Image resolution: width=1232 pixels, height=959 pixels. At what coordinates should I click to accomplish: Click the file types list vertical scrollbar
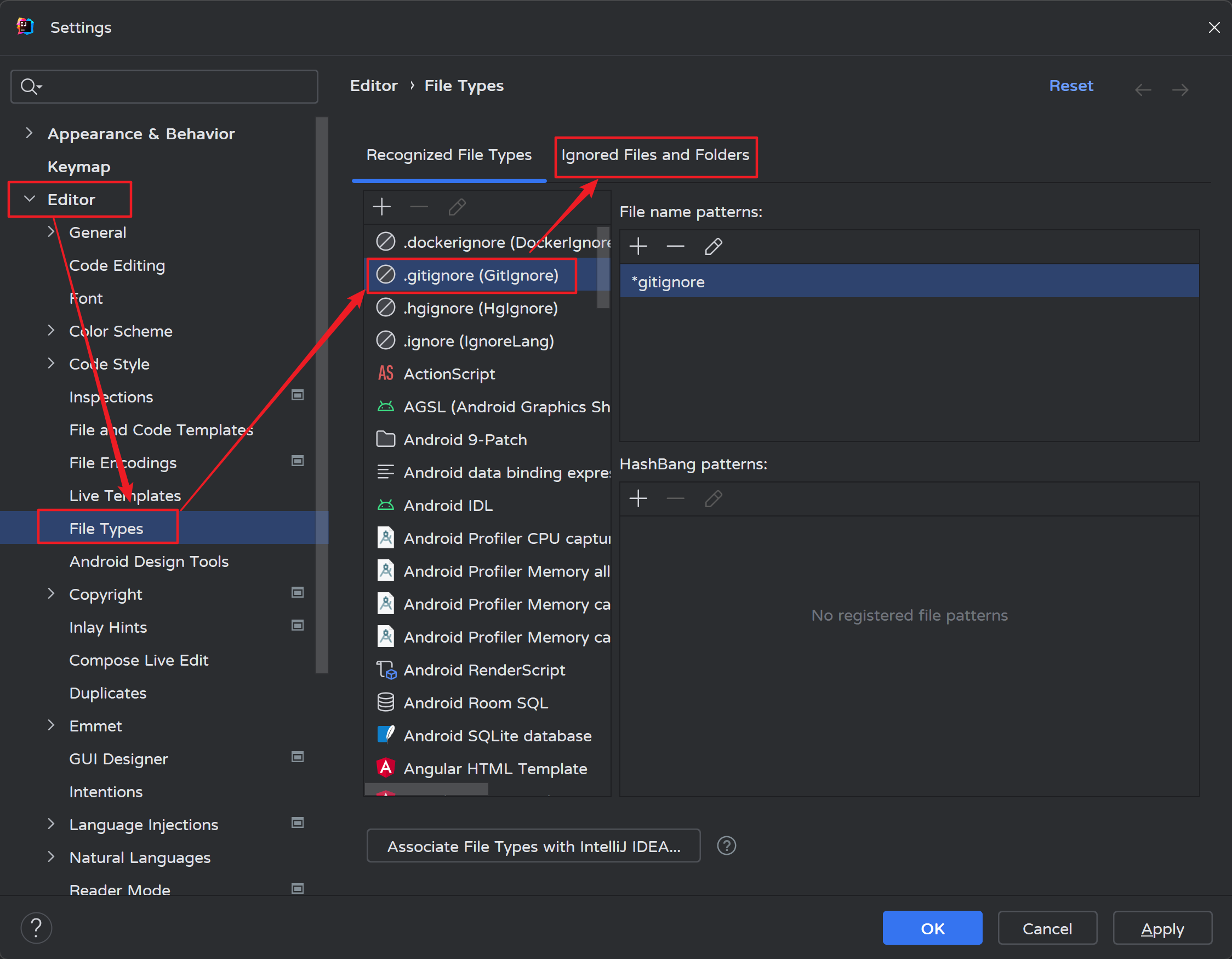[x=603, y=268]
